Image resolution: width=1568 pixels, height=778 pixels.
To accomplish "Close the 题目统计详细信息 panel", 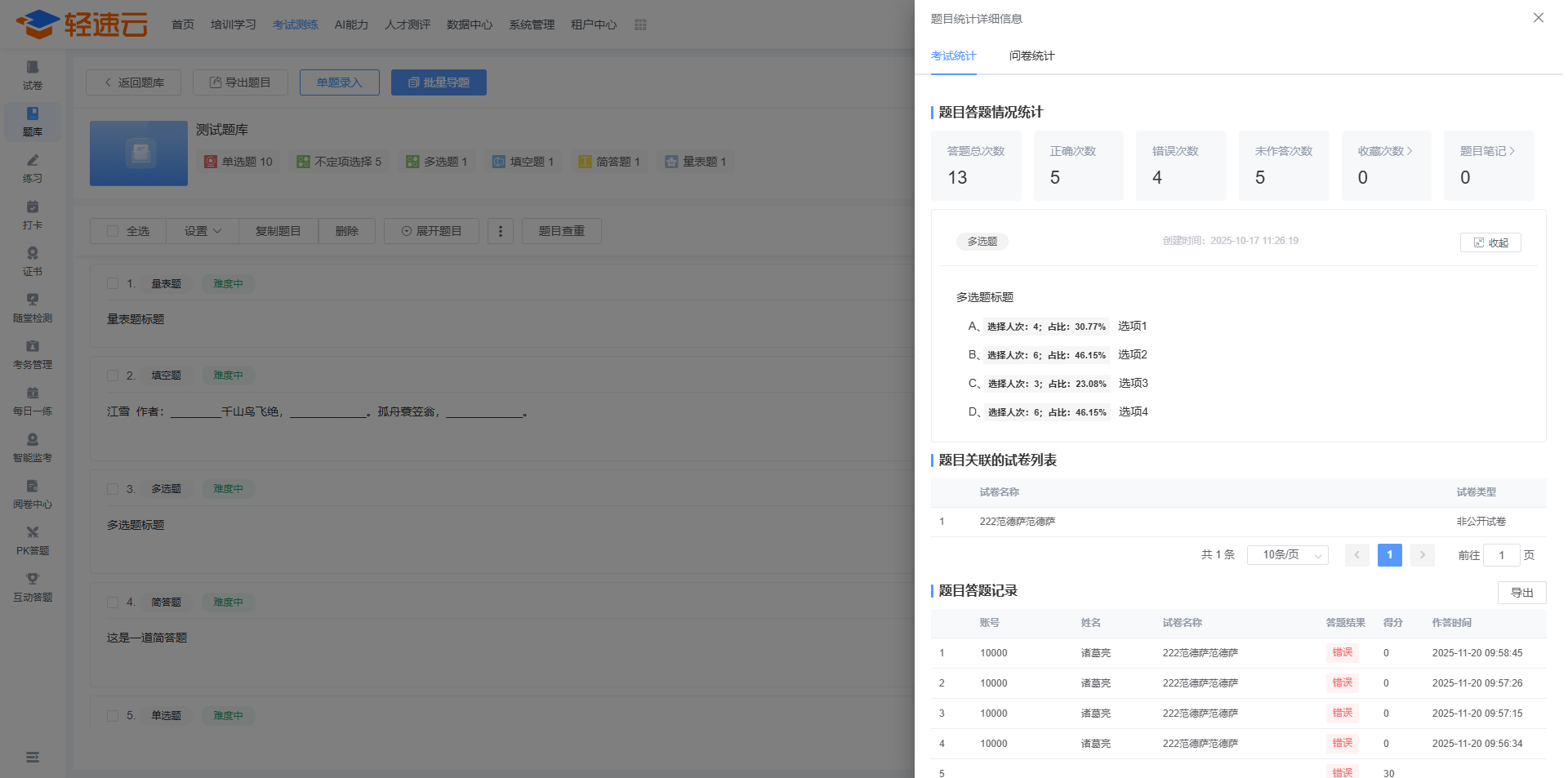I will click(x=1538, y=18).
